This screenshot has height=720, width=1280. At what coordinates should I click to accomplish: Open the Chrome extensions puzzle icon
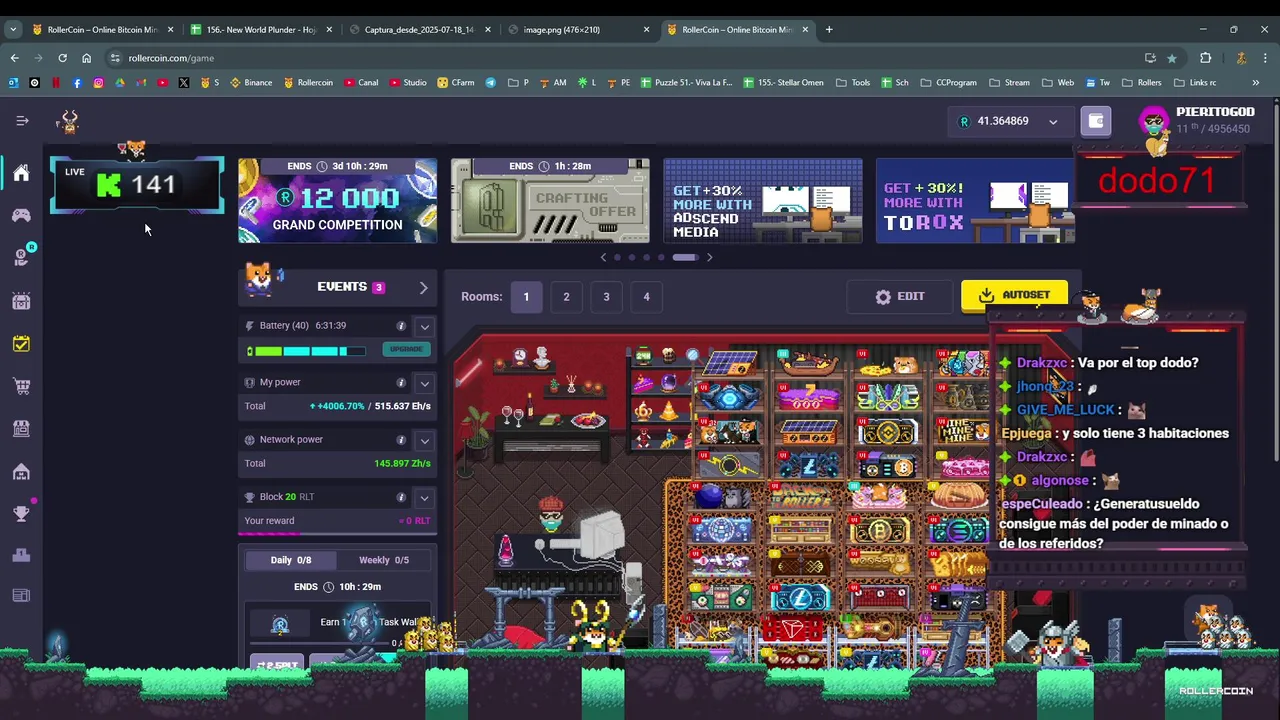(1205, 58)
